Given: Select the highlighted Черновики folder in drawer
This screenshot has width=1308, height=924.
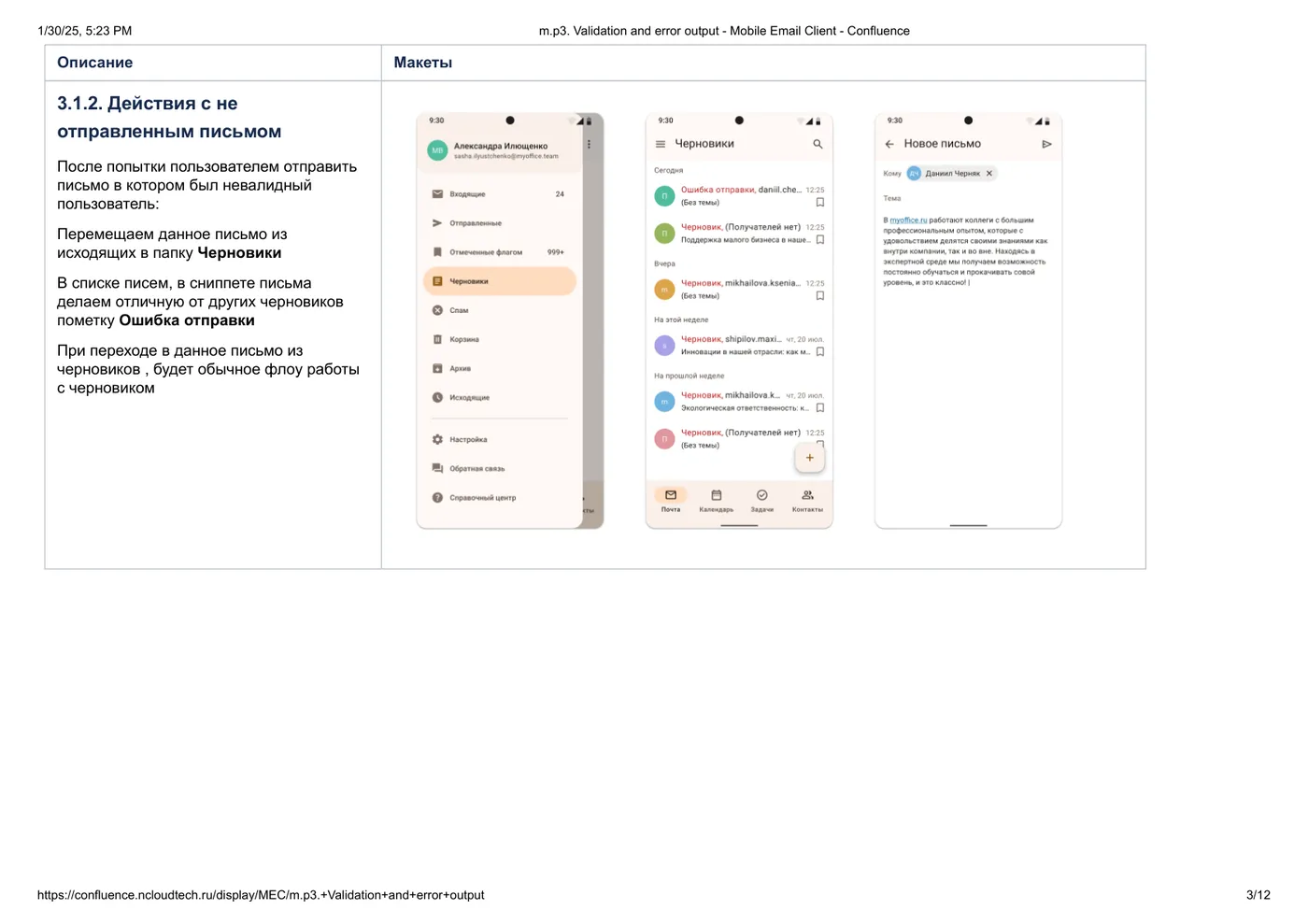Looking at the screenshot, I should [x=500, y=281].
